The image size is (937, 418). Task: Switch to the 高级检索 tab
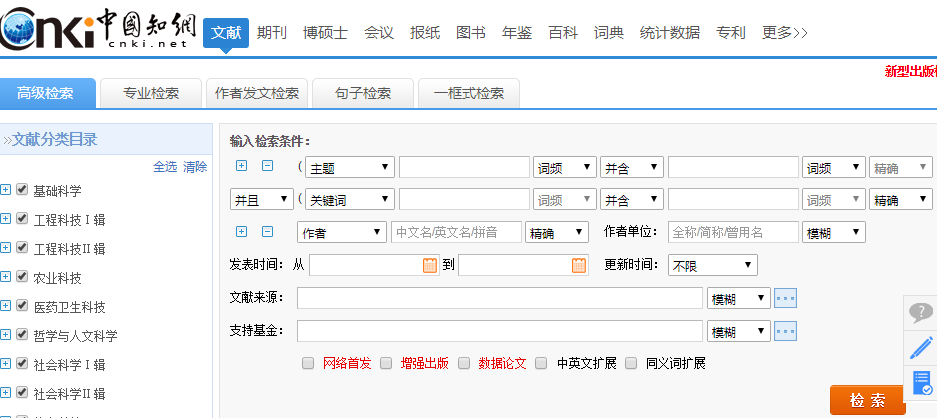48,93
